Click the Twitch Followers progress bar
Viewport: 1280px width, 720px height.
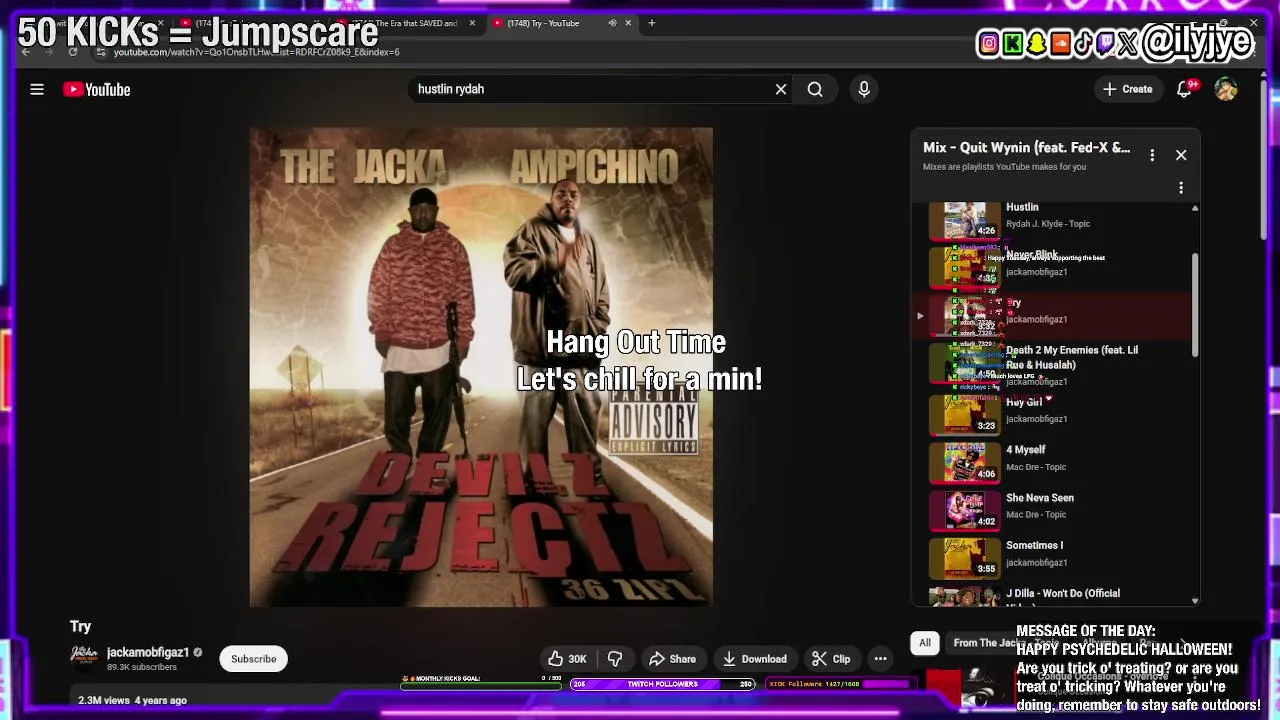(662, 684)
